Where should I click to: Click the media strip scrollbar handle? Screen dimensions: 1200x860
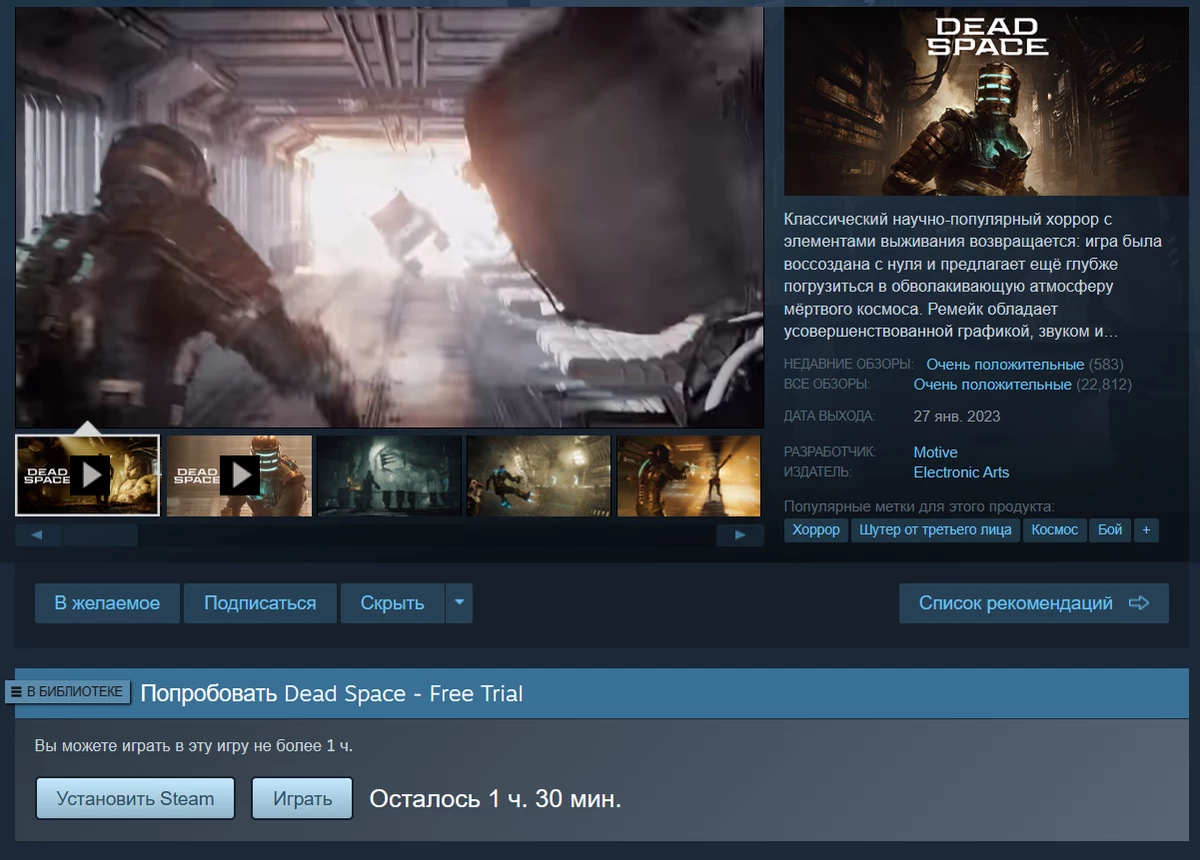click(x=99, y=535)
